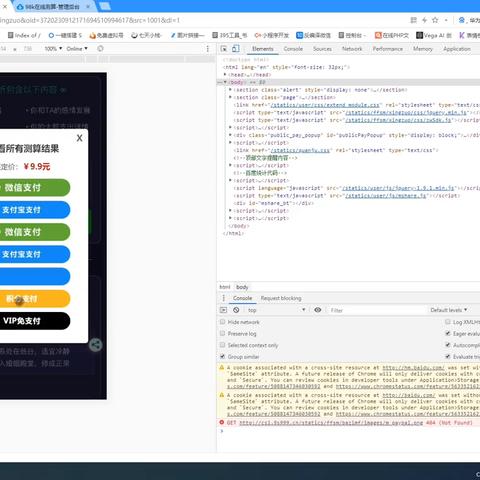
Task: Enable the Preserve log checkbox
Action: (x=222, y=333)
